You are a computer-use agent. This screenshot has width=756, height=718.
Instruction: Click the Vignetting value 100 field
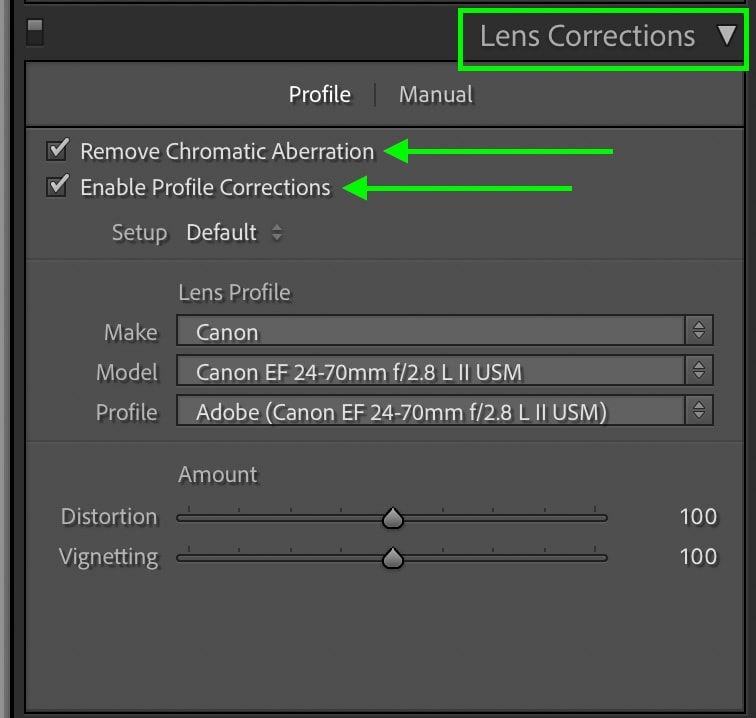coord(698,557)
